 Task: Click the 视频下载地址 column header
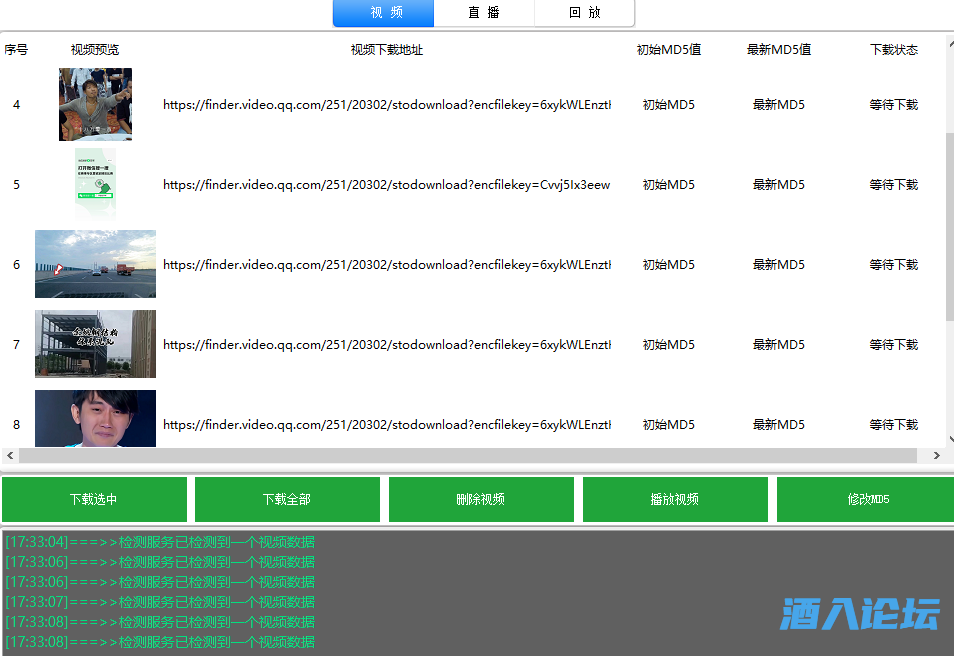click(x=386, y=48)
